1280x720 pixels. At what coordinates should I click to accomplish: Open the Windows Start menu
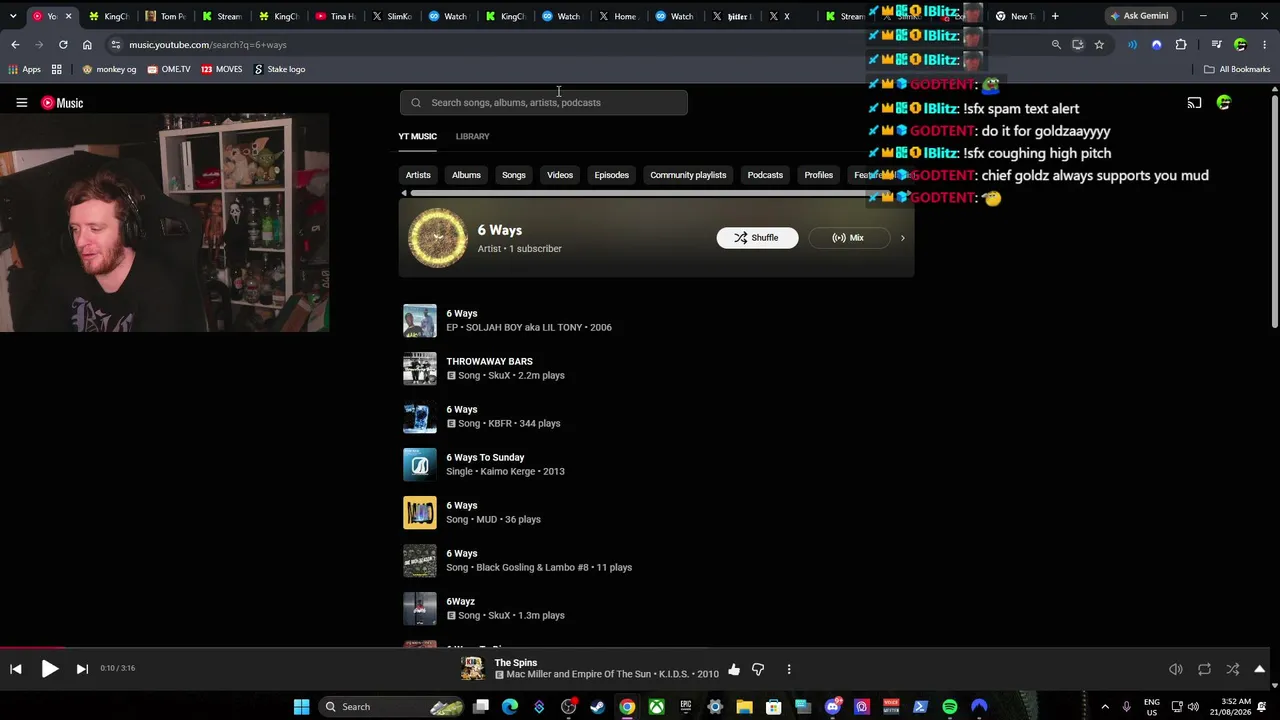tap(301, 707)
